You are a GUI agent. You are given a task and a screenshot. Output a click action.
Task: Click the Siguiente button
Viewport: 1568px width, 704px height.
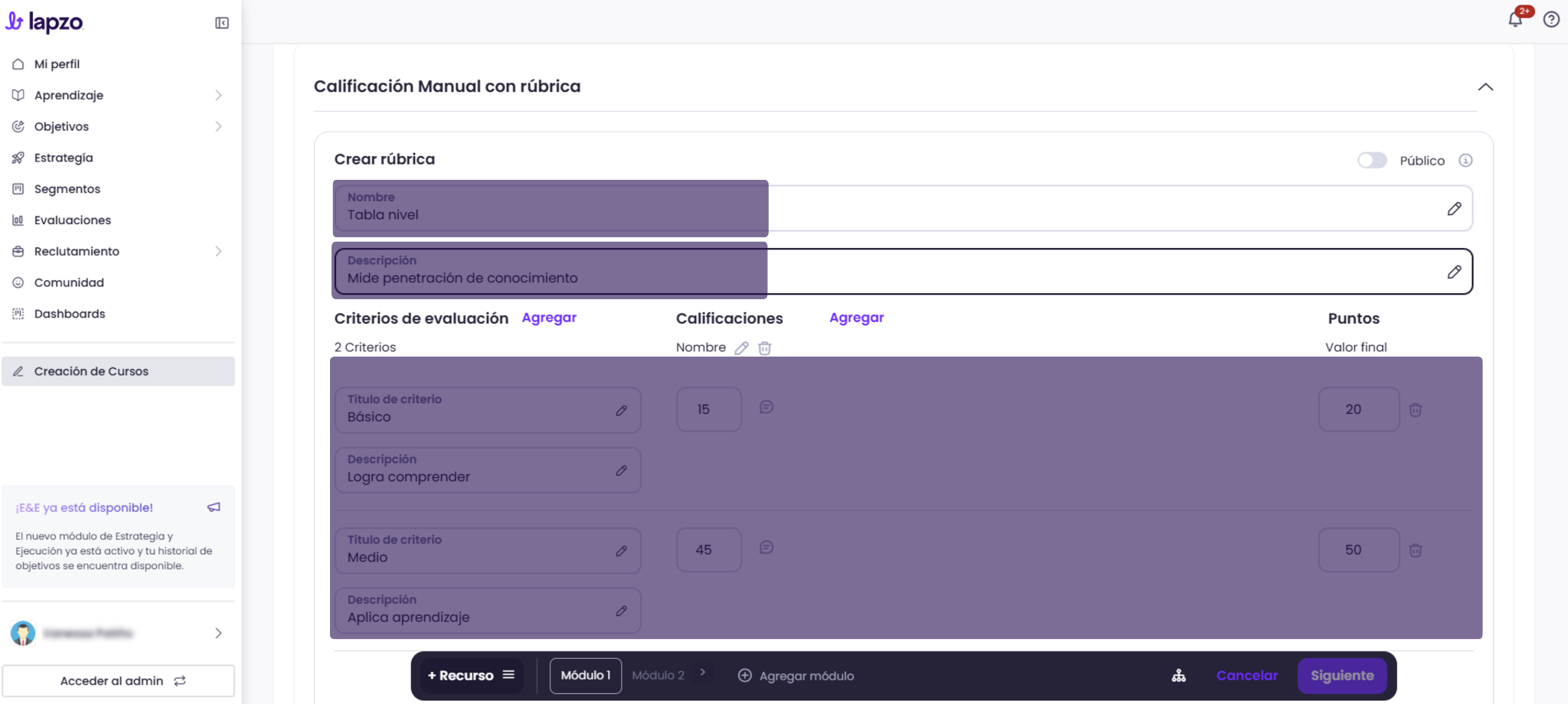click(1342, 676)
